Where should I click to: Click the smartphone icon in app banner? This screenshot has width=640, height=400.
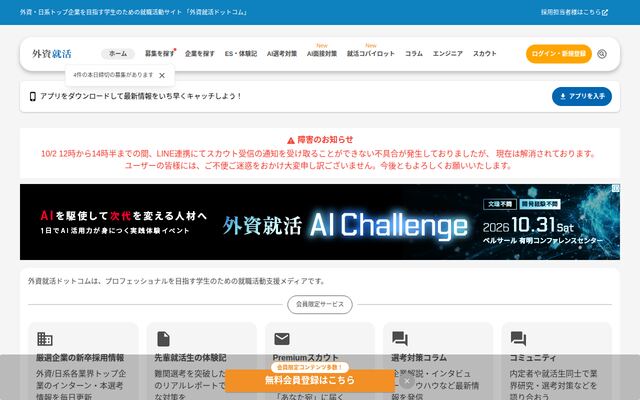pos(33,96)
